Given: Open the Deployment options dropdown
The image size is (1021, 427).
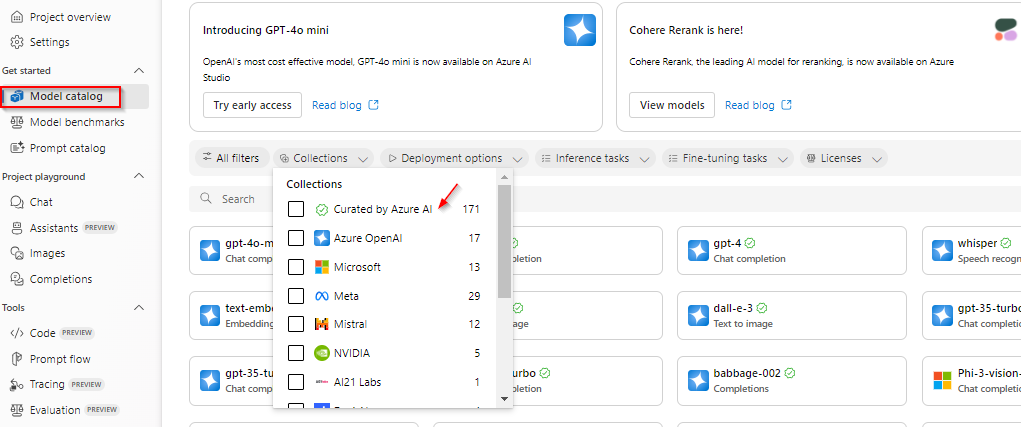Looking at the screenshot, I should pos(454,158).
